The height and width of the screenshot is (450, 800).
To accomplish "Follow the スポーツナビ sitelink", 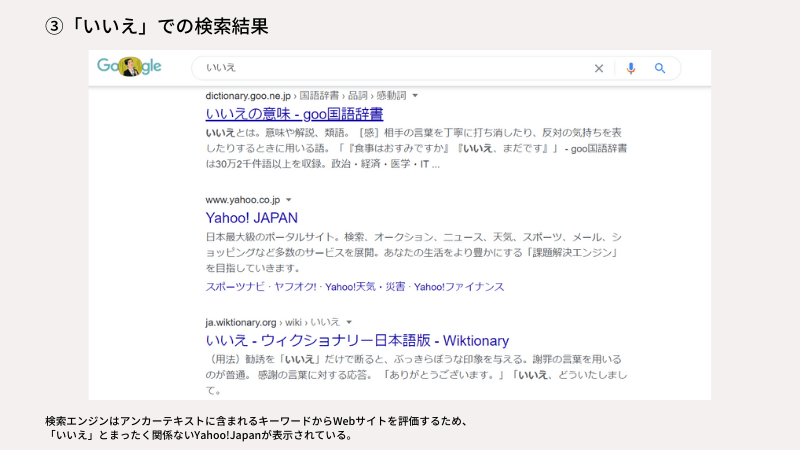I will tap(235, 287).
